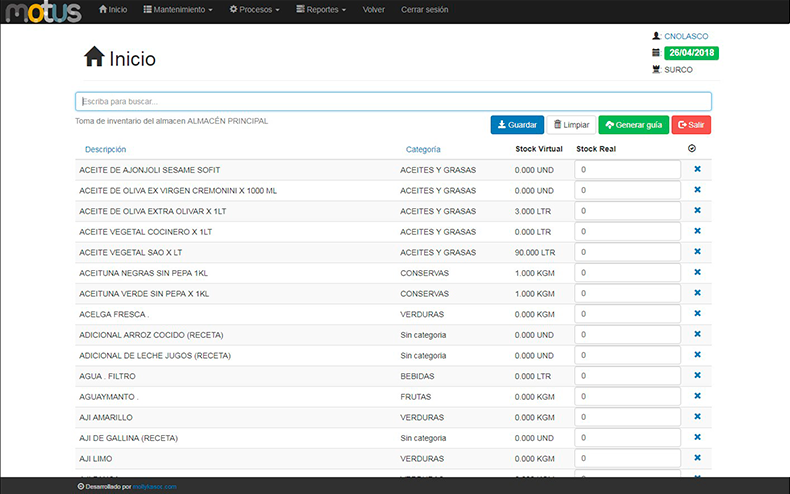Viewport: 790px width, 494px height.
Task: Click X icon for AGUAYMANTO row
Action: (x=697, y=396)
